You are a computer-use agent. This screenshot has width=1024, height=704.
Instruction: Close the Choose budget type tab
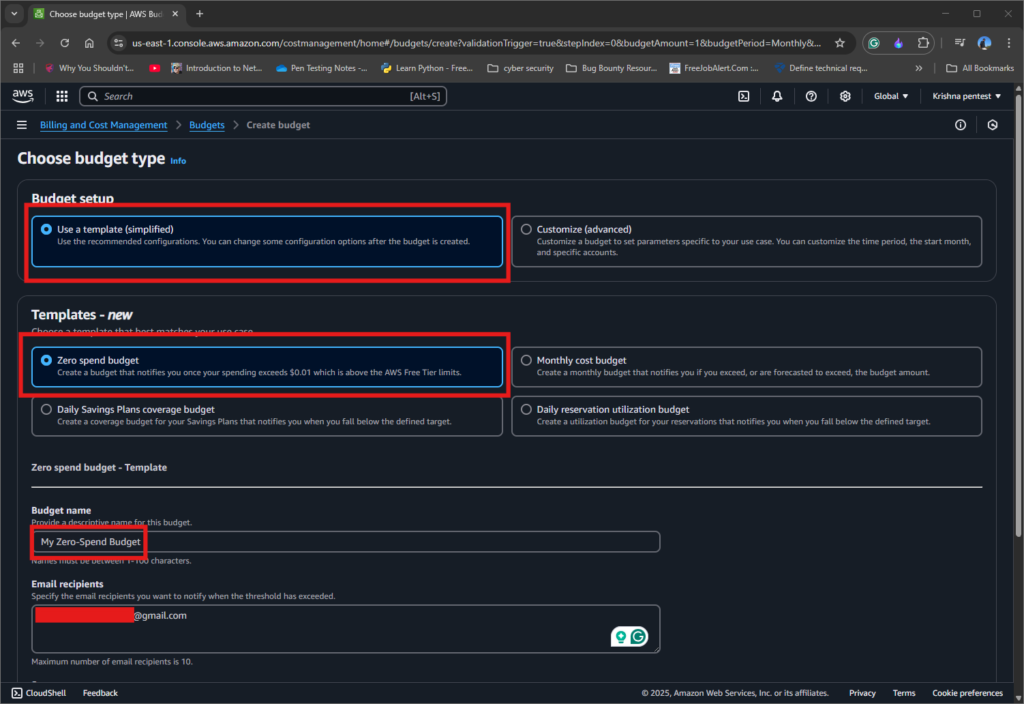175,14
